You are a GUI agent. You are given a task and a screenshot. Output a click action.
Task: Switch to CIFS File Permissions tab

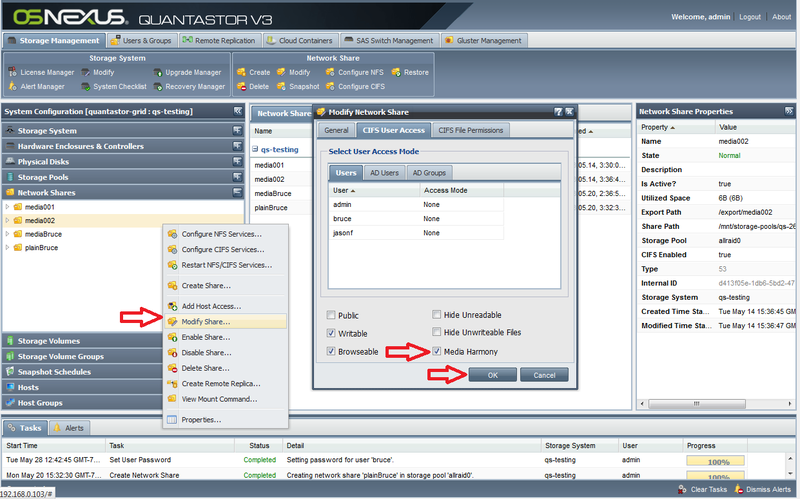(x=470, y=131)
